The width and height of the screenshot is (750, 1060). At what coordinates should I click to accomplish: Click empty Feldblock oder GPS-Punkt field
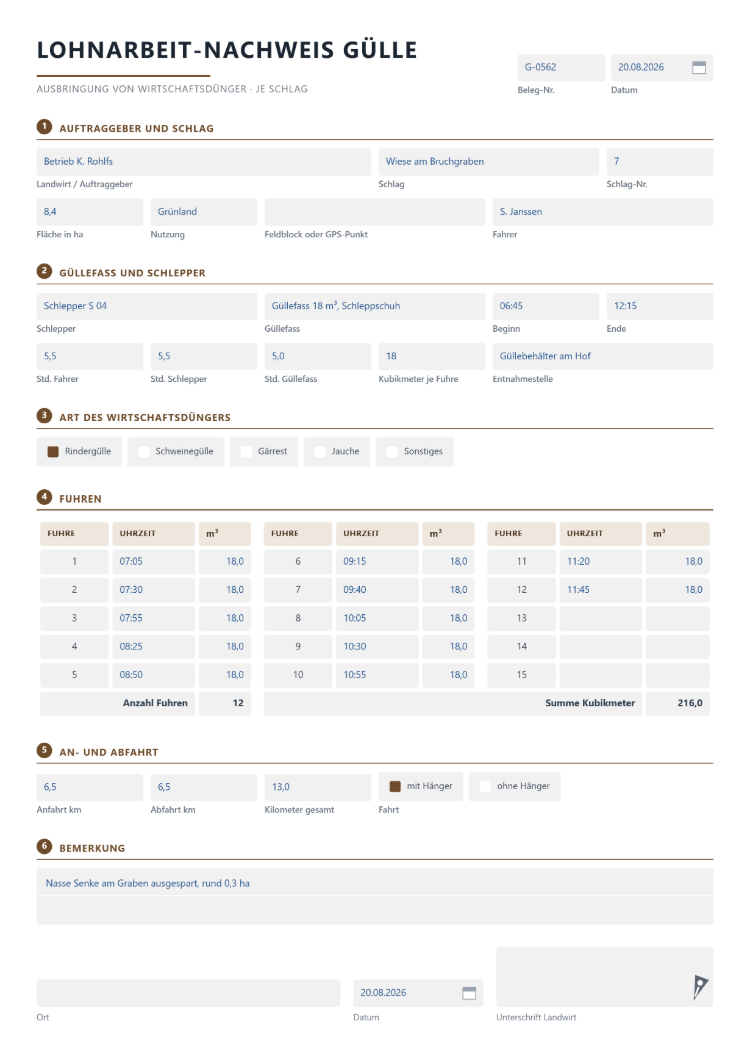375,212
